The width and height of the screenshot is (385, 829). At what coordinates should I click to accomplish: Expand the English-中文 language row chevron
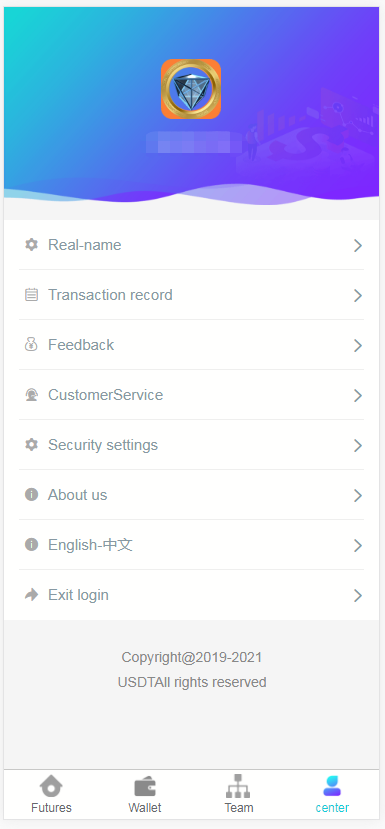pyautogui.click(x=358, y=546)
